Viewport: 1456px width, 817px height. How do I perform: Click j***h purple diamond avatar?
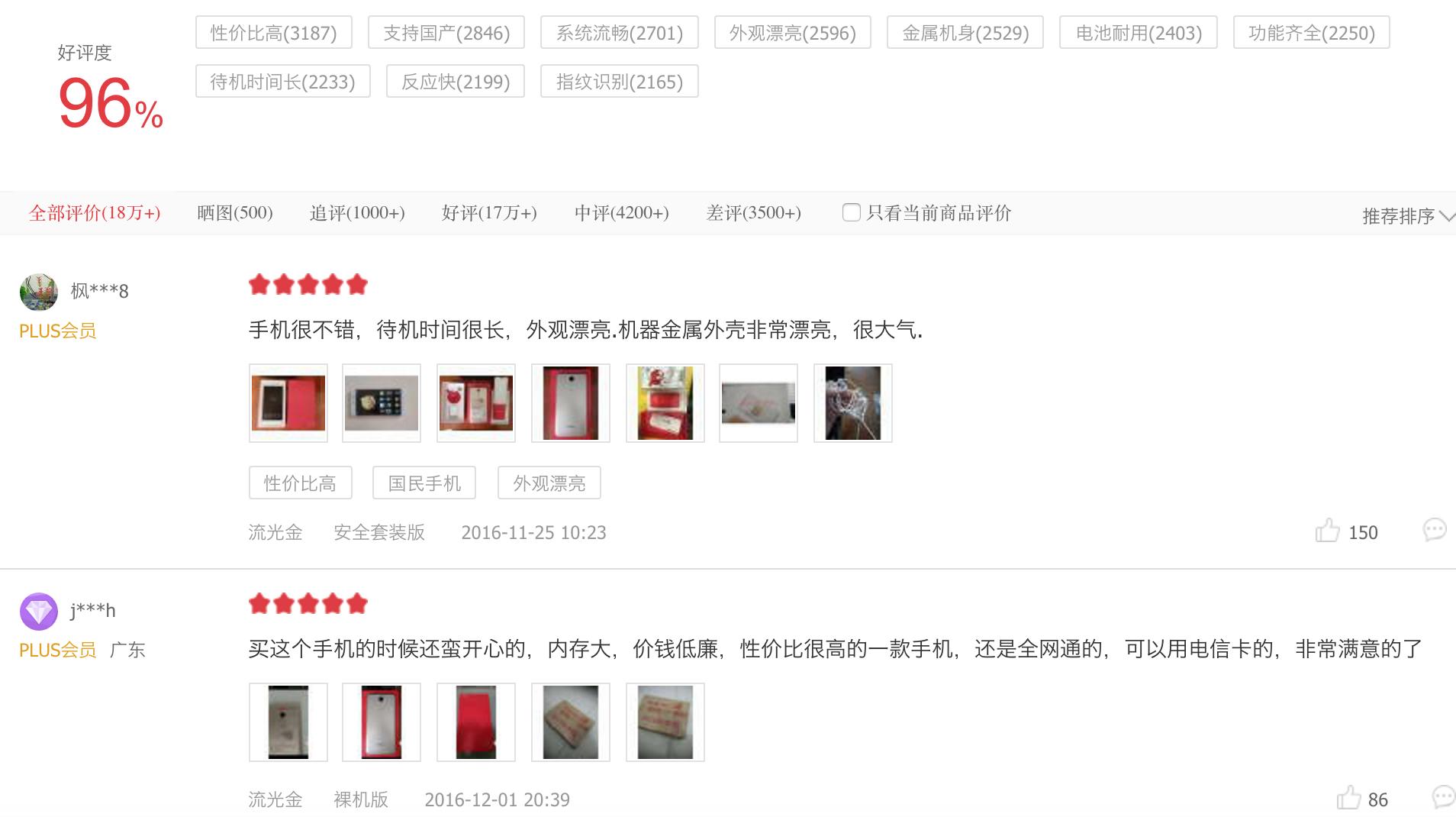tap(38, 611)
